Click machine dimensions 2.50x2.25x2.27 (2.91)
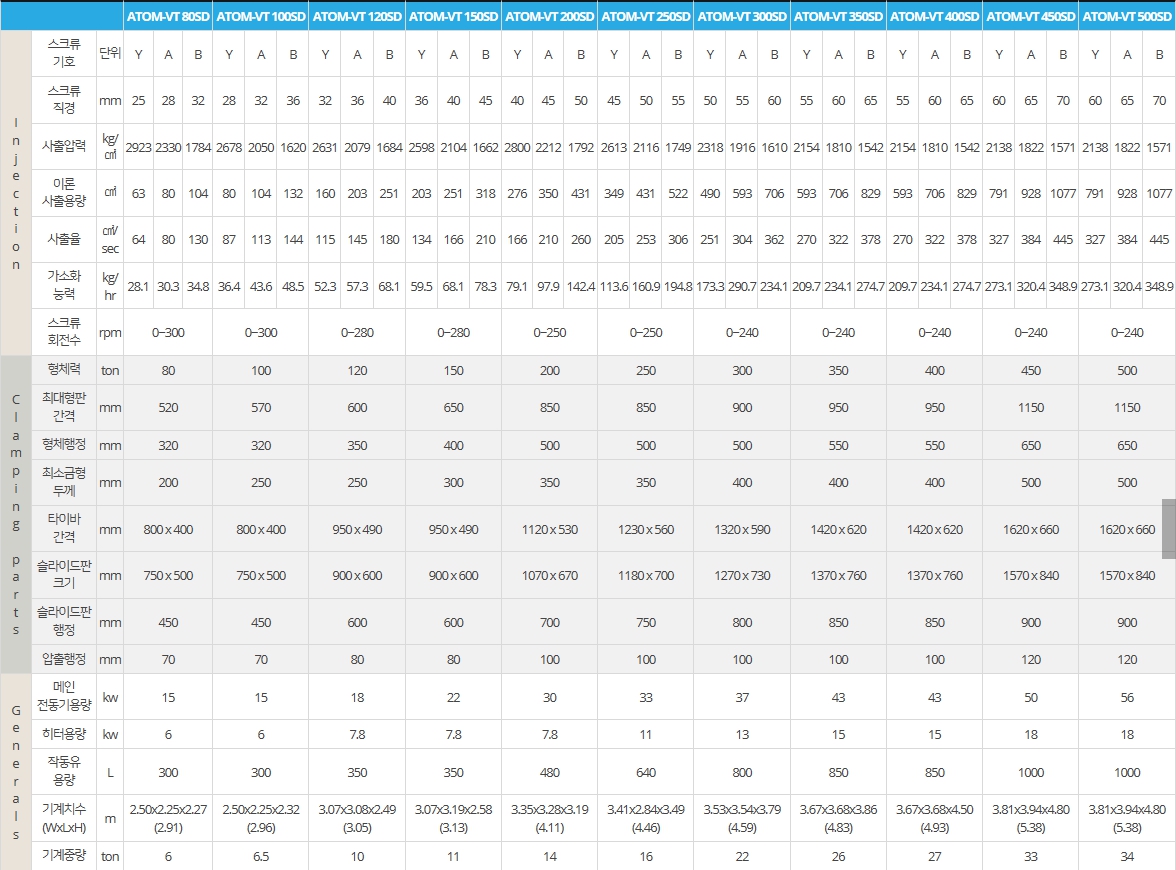 point(168,818)
